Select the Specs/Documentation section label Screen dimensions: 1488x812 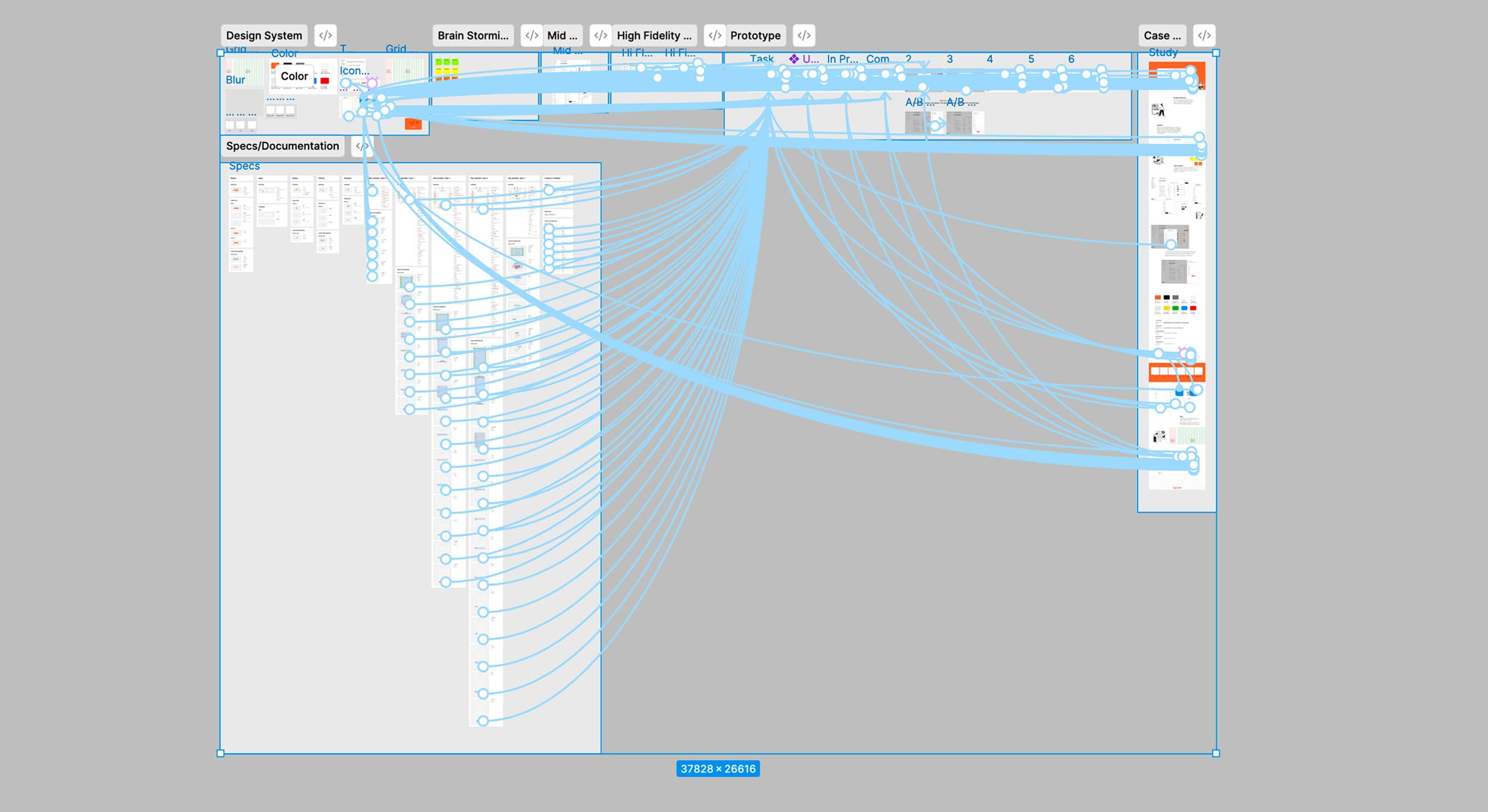click(283, 146)
